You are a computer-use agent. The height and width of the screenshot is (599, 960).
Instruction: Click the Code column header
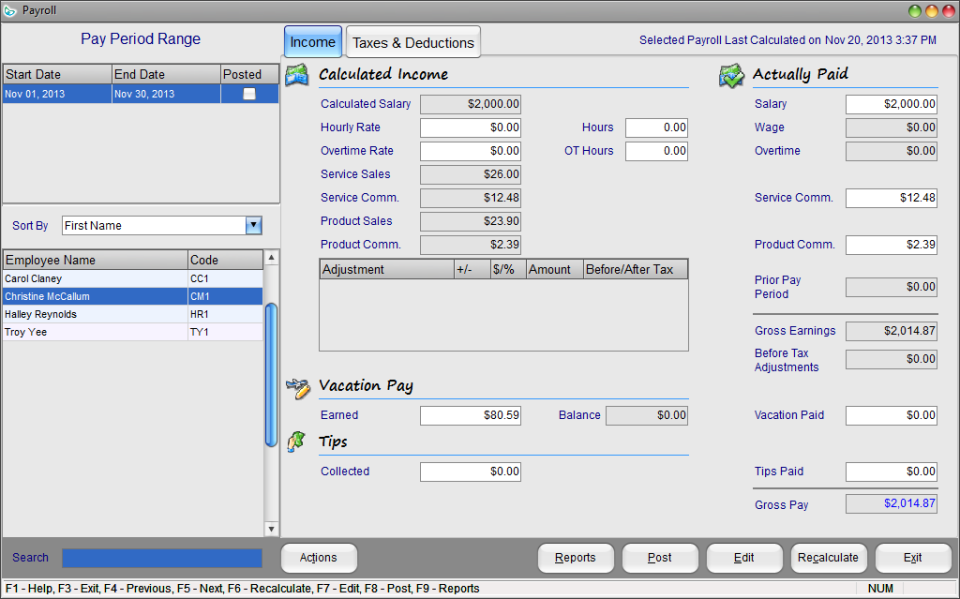226,260
